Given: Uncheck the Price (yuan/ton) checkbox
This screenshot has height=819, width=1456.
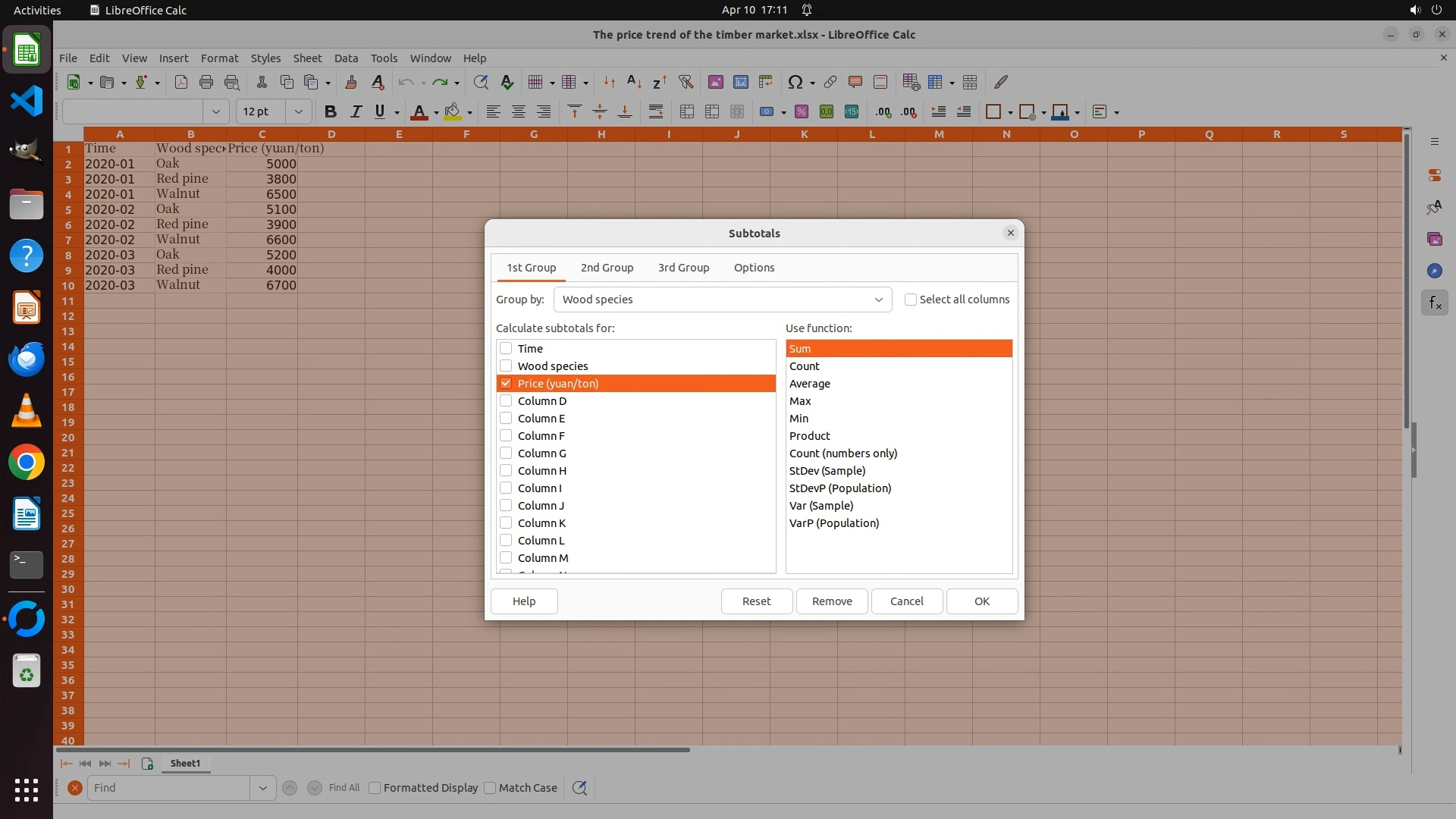Looking at the screenshot, I should 506,384.
